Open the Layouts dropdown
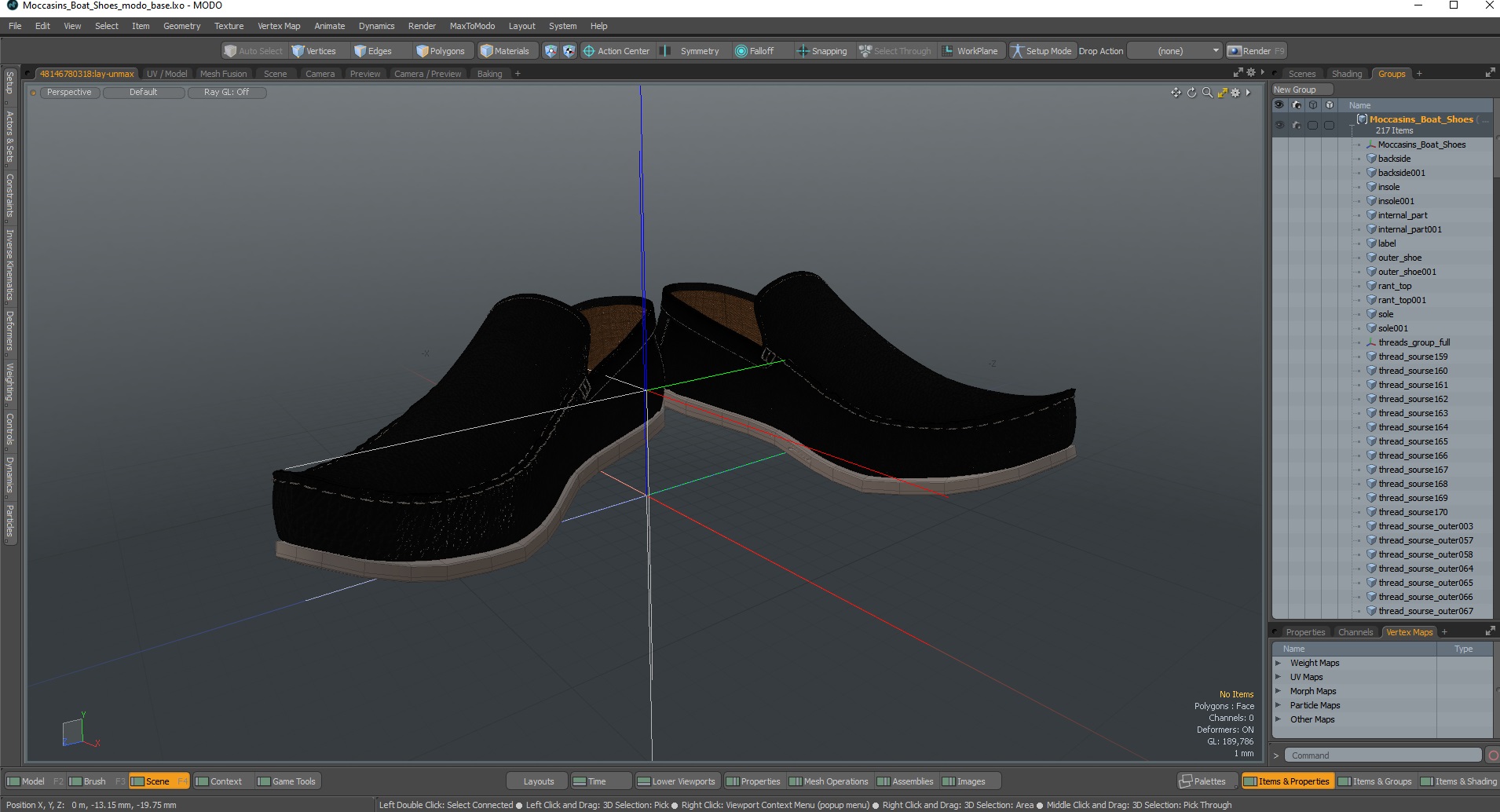Image resolution: width=1500 pixels, height=812 pixels. coord(538,781)
